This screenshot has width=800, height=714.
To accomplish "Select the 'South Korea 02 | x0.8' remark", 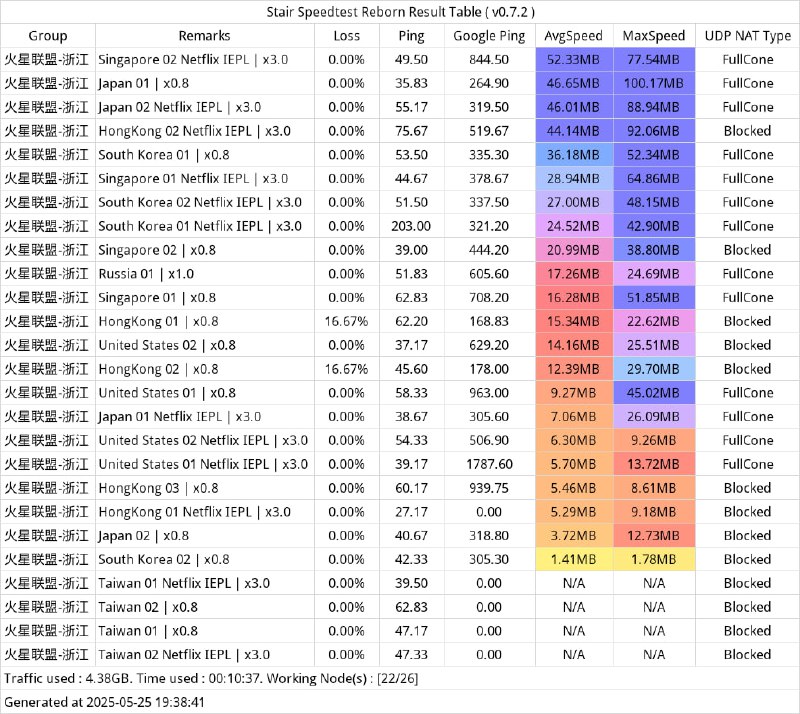I will (x=164, y=560).
